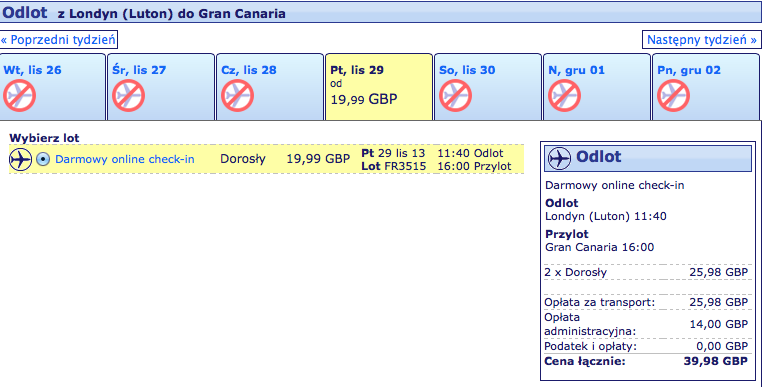
Task: Click no-flight icon under Wt, lis 26
Action: coord(19,96)
